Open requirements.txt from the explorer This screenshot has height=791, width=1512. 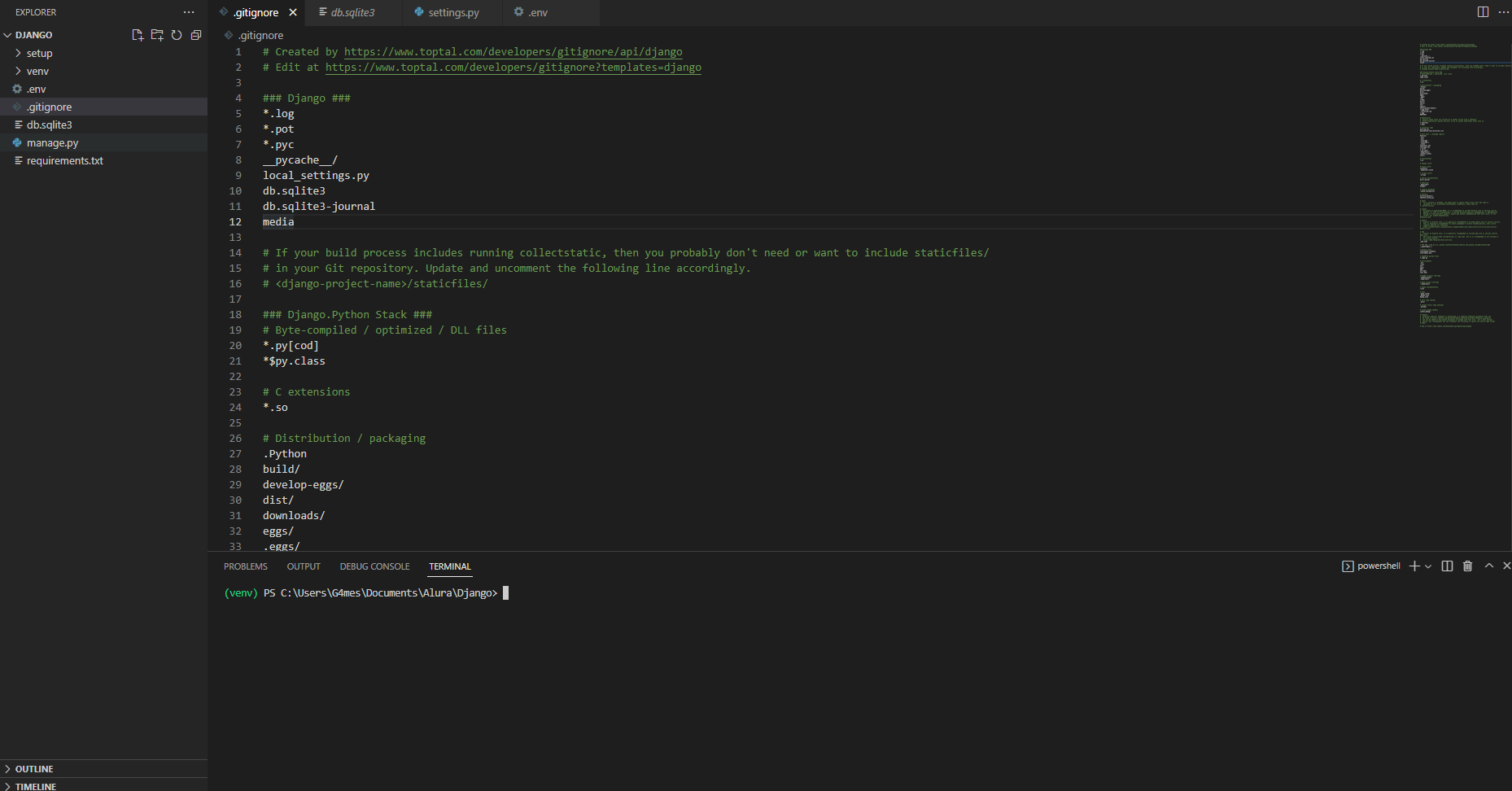click(x=103, y=160)
